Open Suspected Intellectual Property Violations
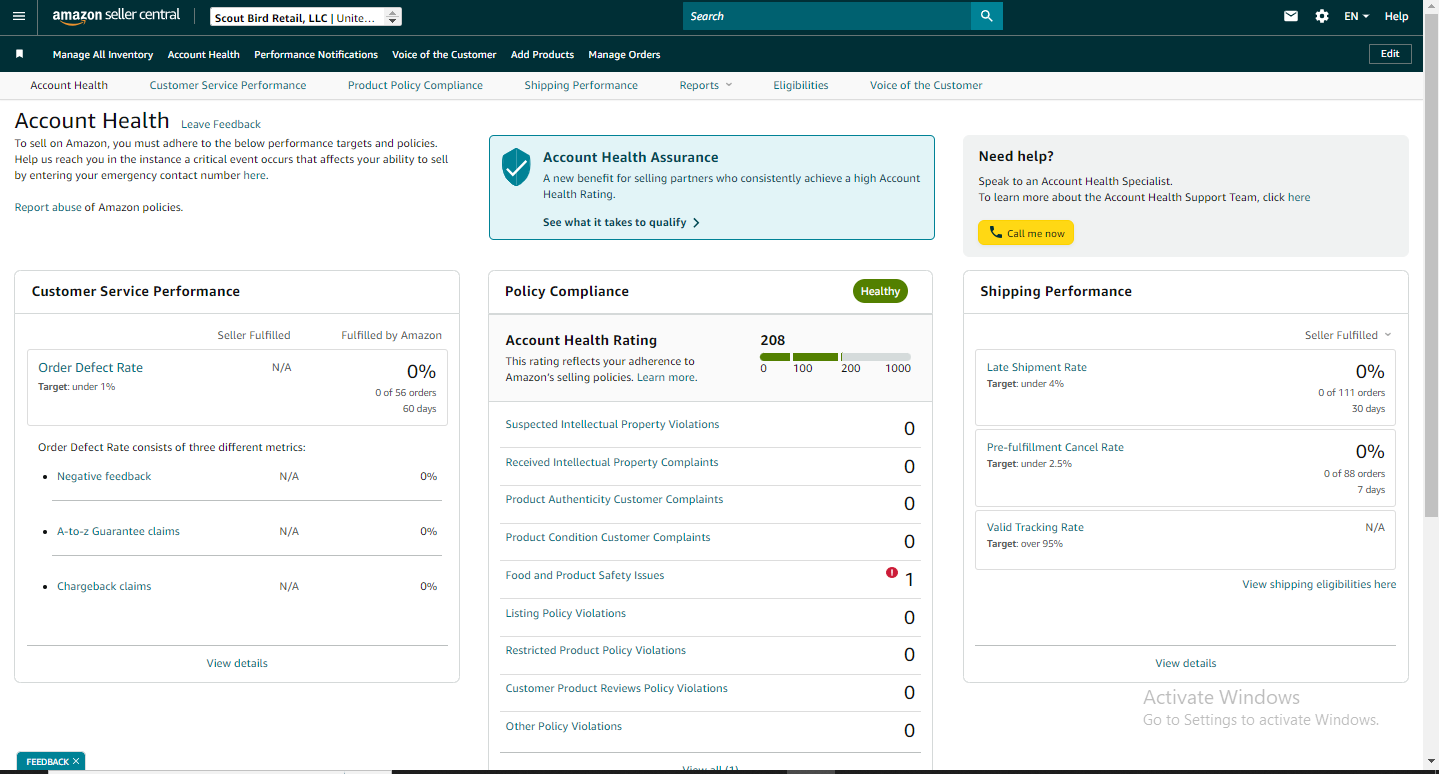 (612, 424)
